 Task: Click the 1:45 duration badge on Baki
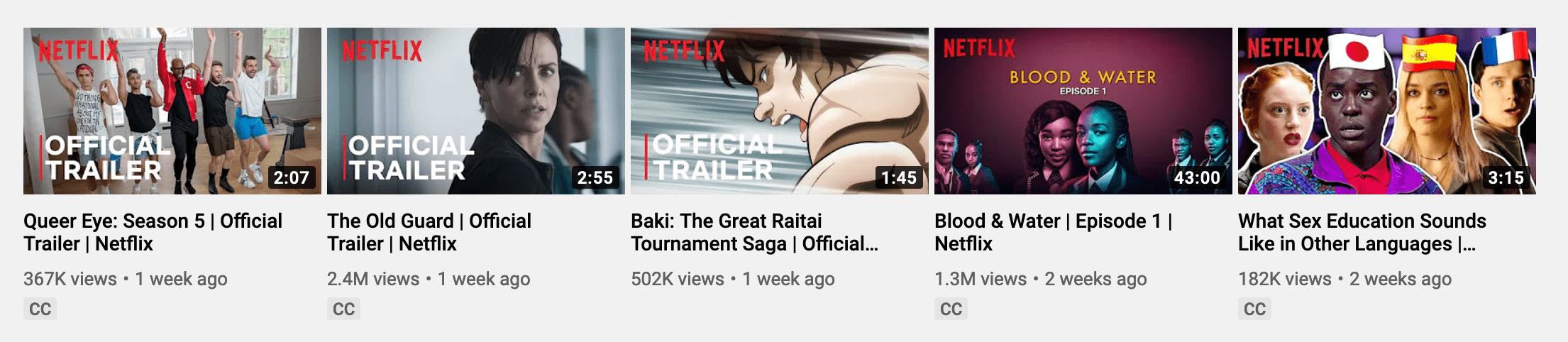click(899, 177)
